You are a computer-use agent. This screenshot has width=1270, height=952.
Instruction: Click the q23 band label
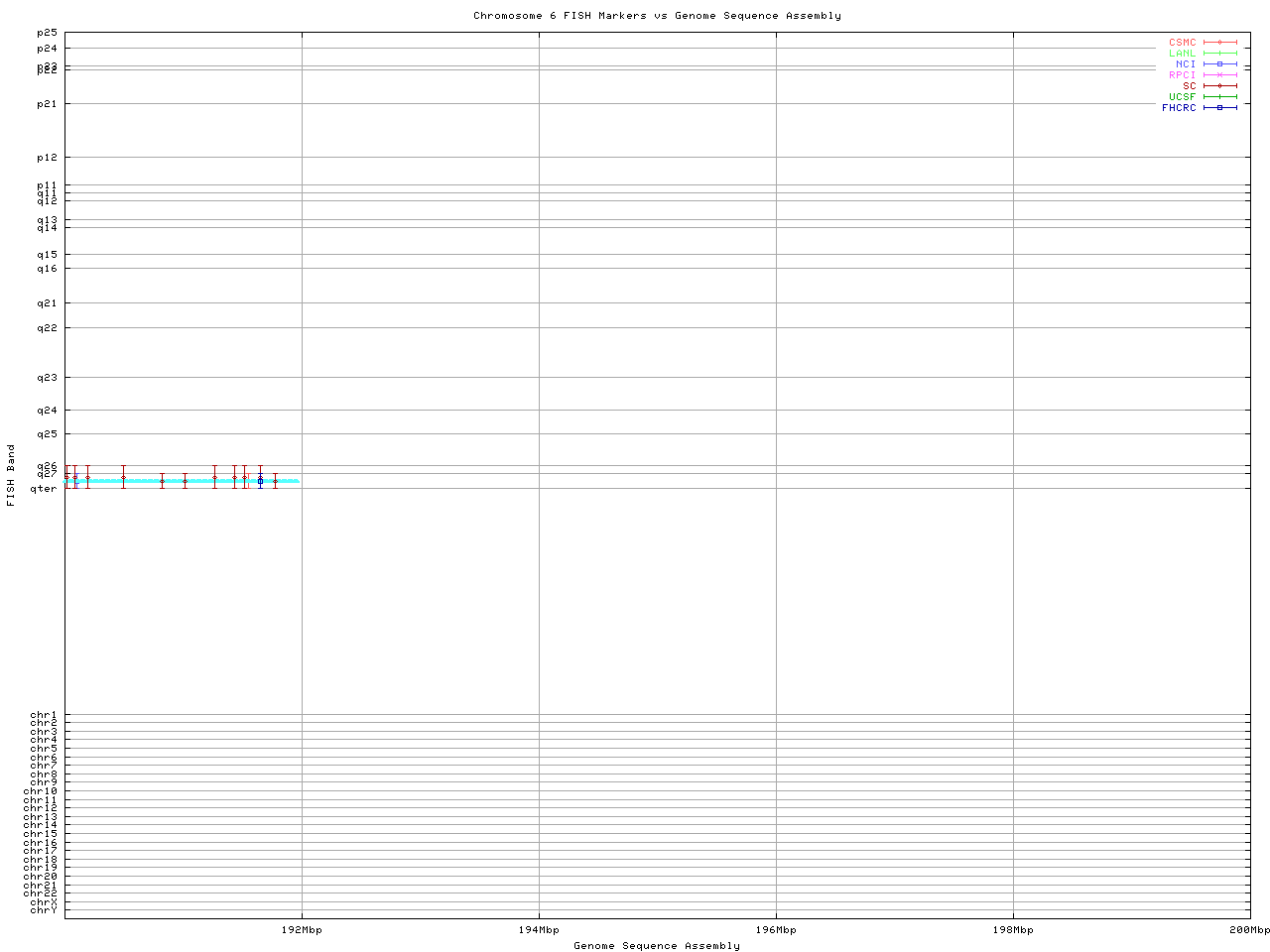[x=47, y=378]
